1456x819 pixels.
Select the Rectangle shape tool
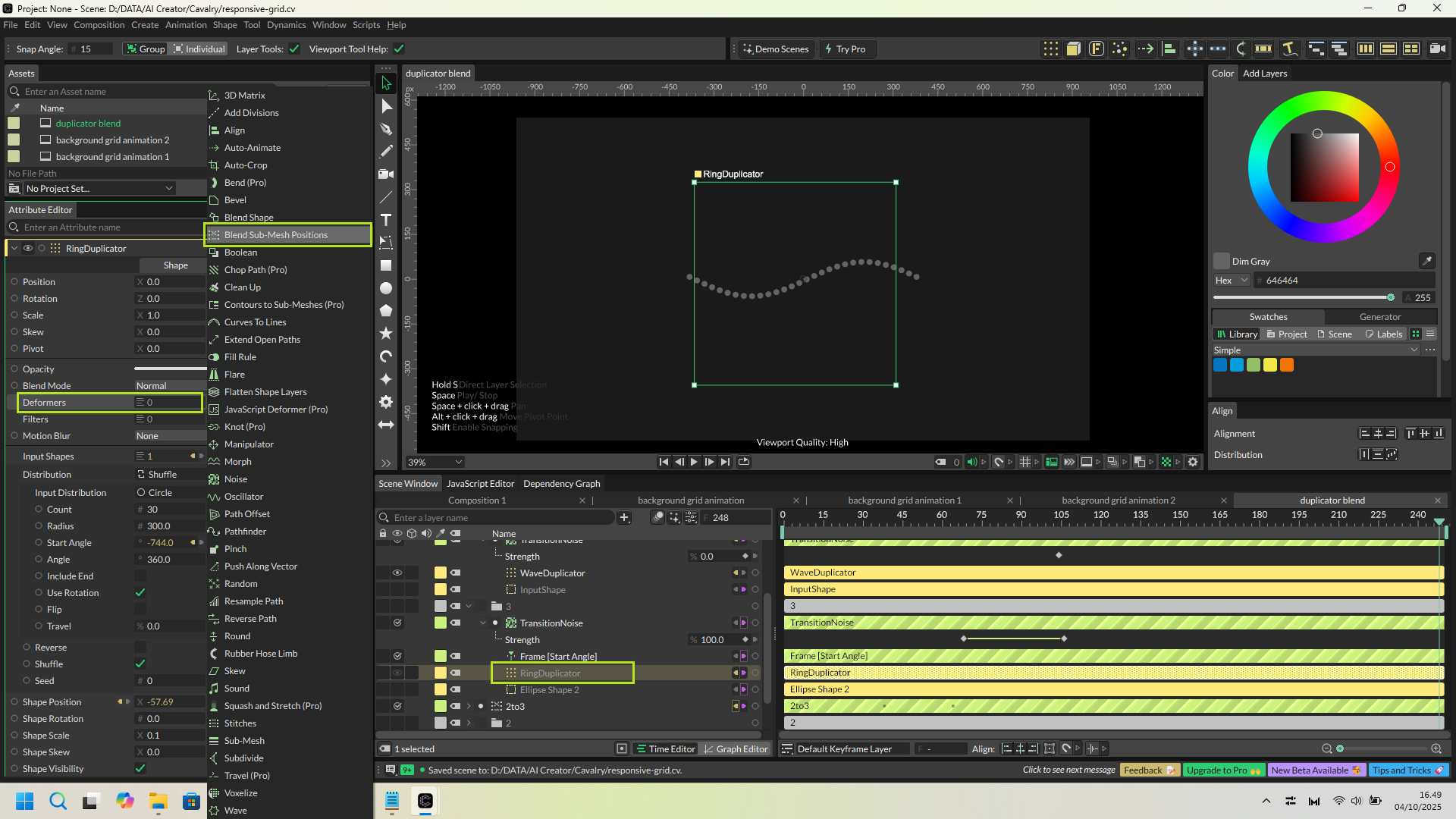point(386,265)
